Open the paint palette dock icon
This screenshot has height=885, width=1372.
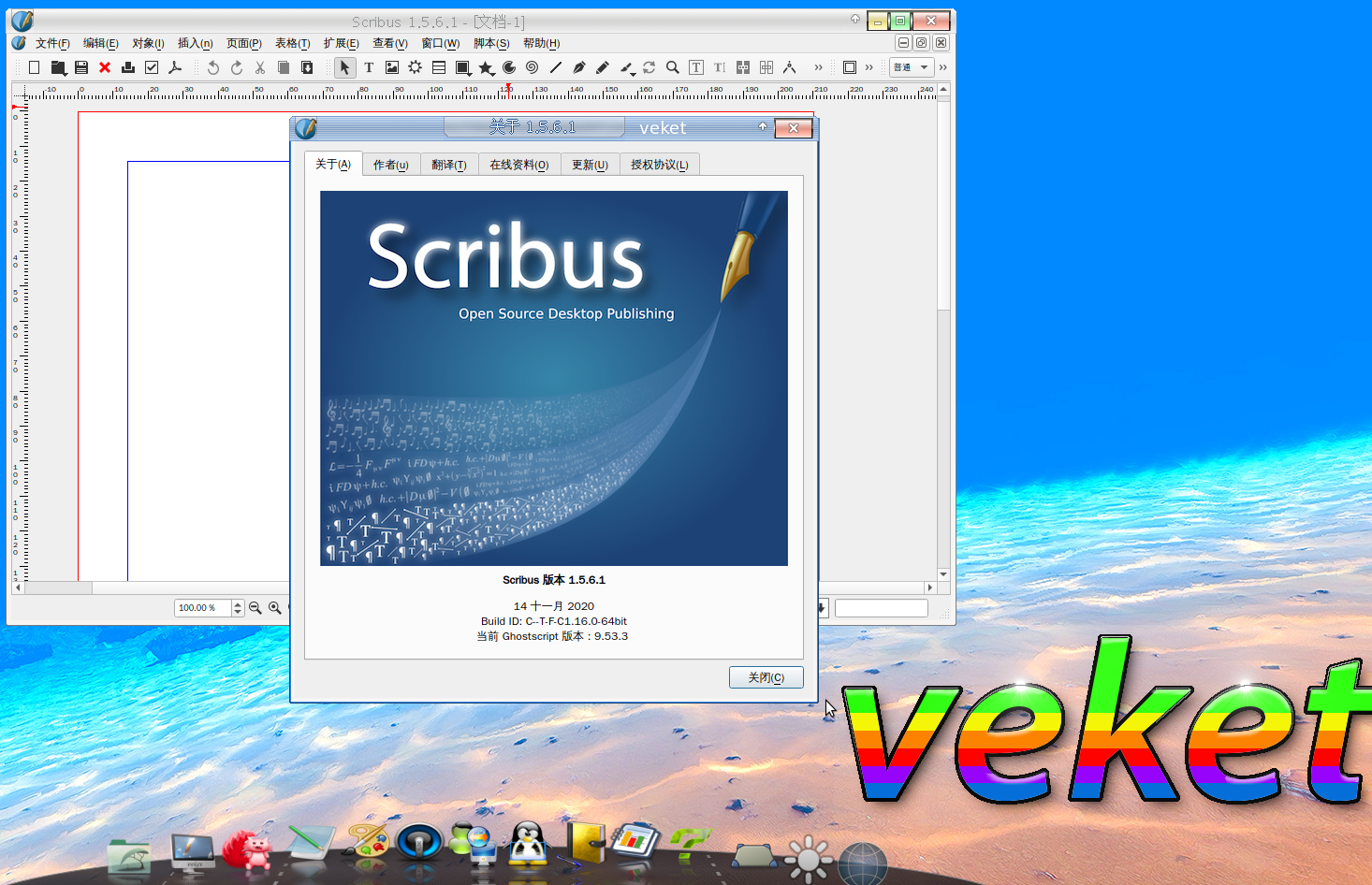click(368, 840)
